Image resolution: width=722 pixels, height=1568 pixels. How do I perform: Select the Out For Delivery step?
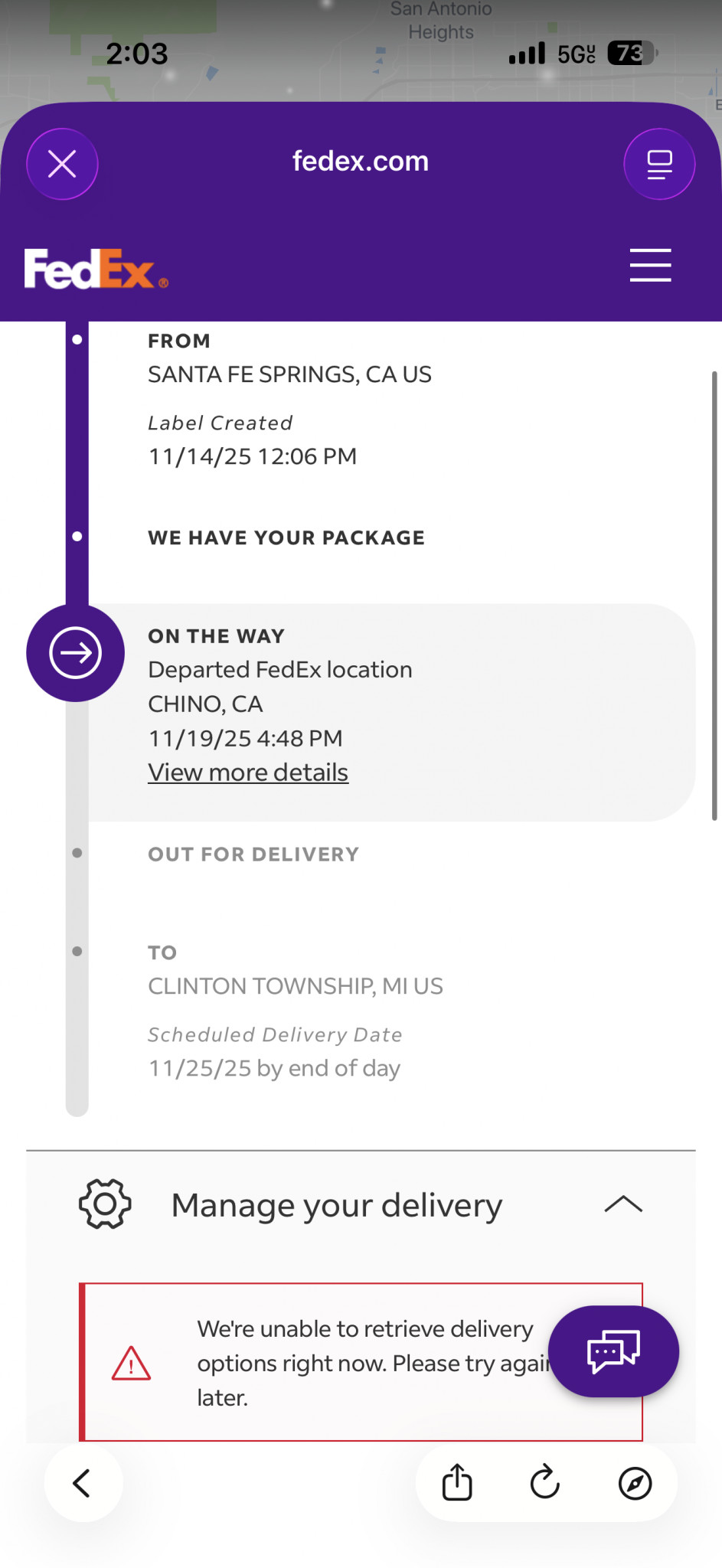pos(253,854)
